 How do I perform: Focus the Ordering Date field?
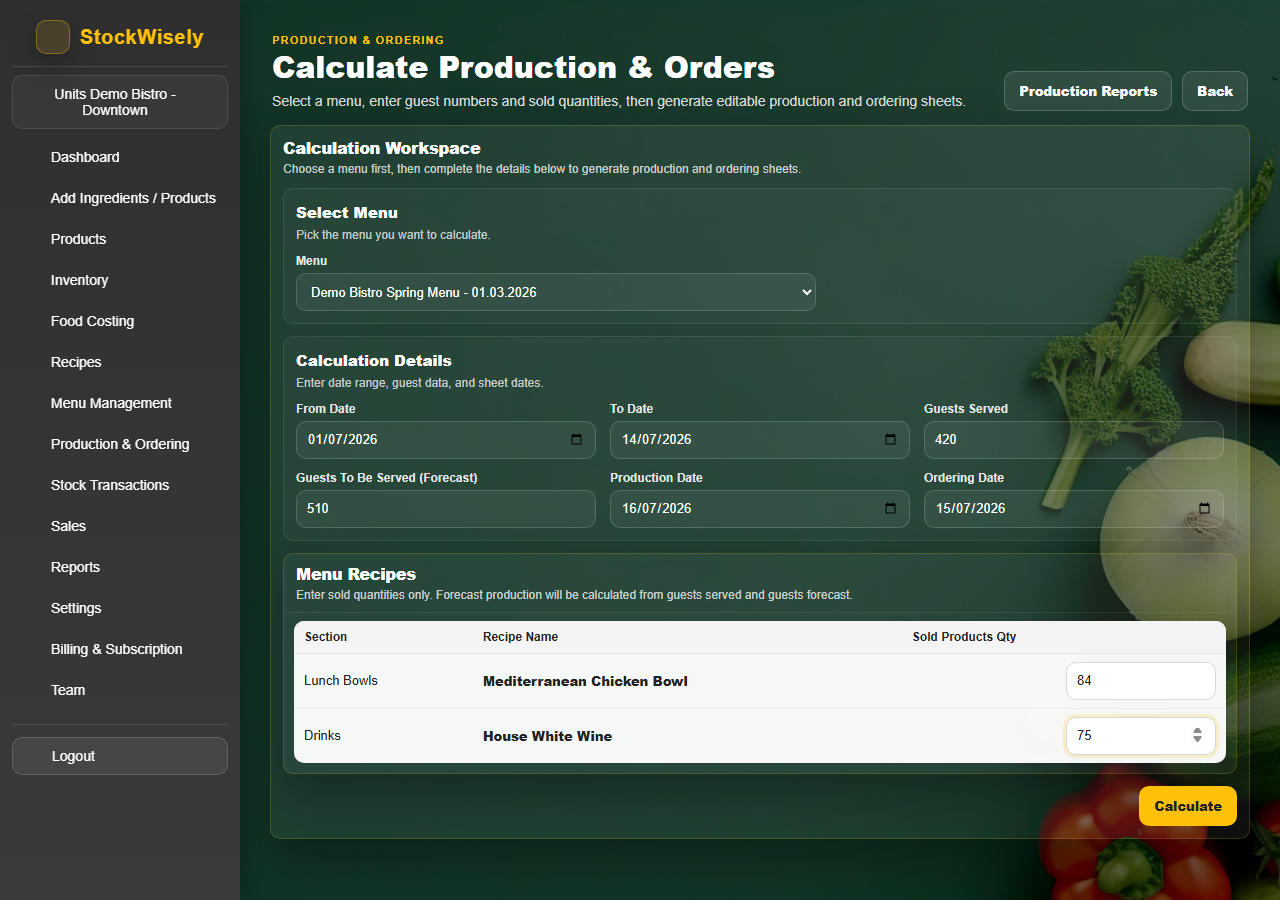pos(1074,509)
